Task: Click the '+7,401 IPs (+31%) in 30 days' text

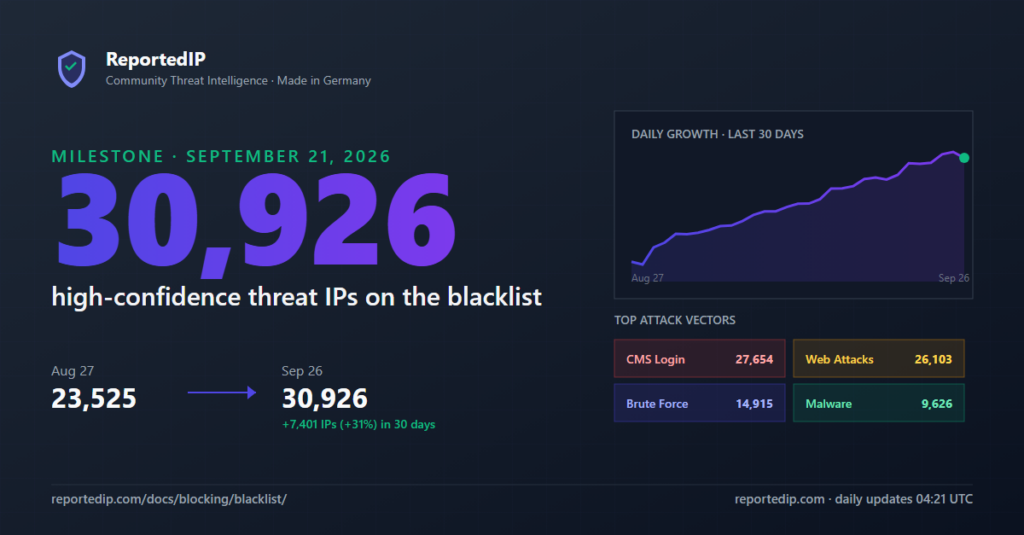Action: (359, 425)
